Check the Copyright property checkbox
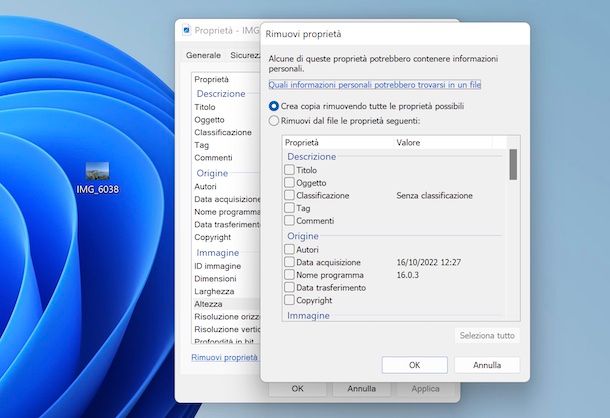The height and width of the screenshot is (418, 610). 289,300
